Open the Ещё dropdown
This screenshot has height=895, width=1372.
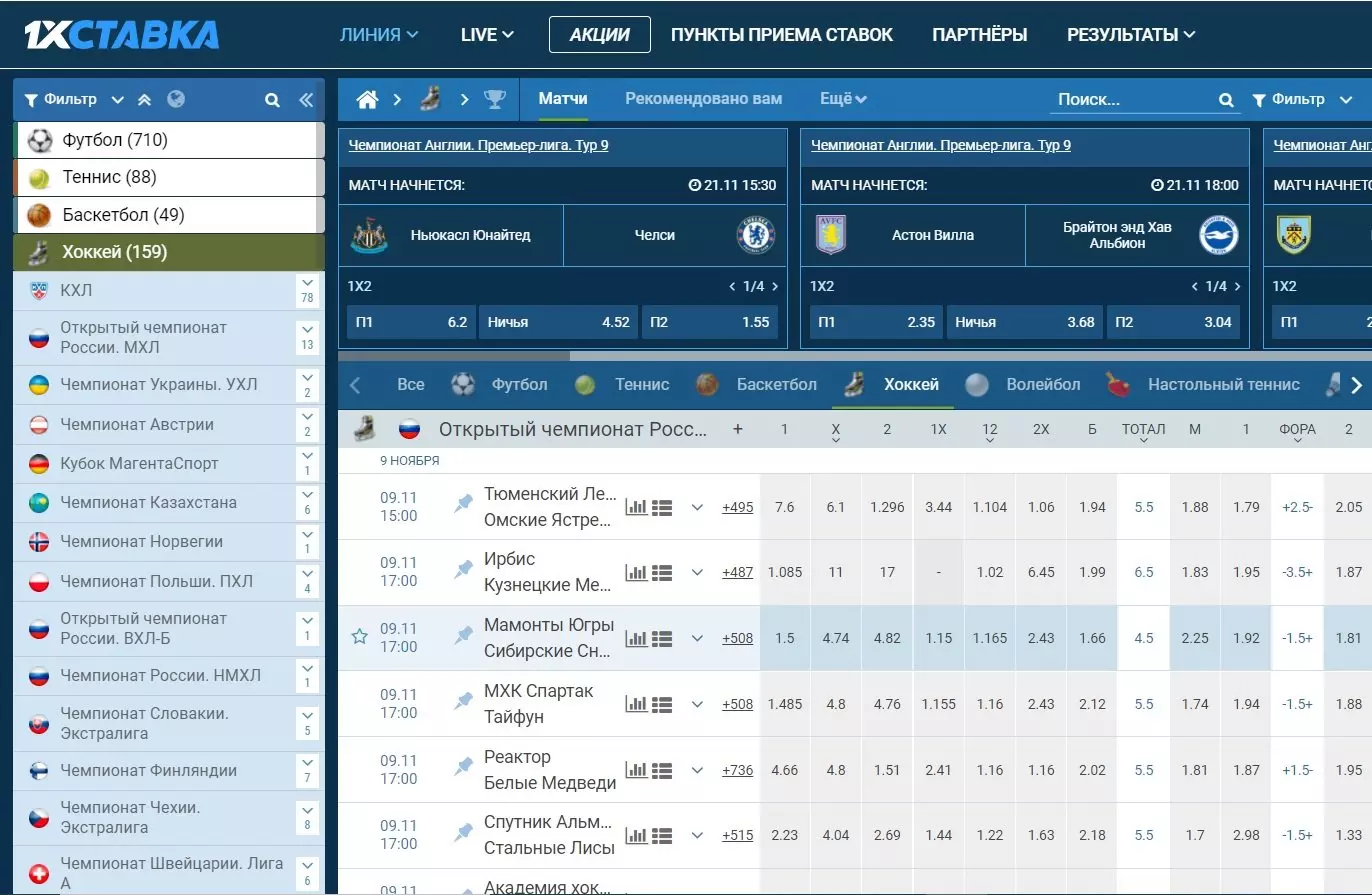click(x=842, y=99)
